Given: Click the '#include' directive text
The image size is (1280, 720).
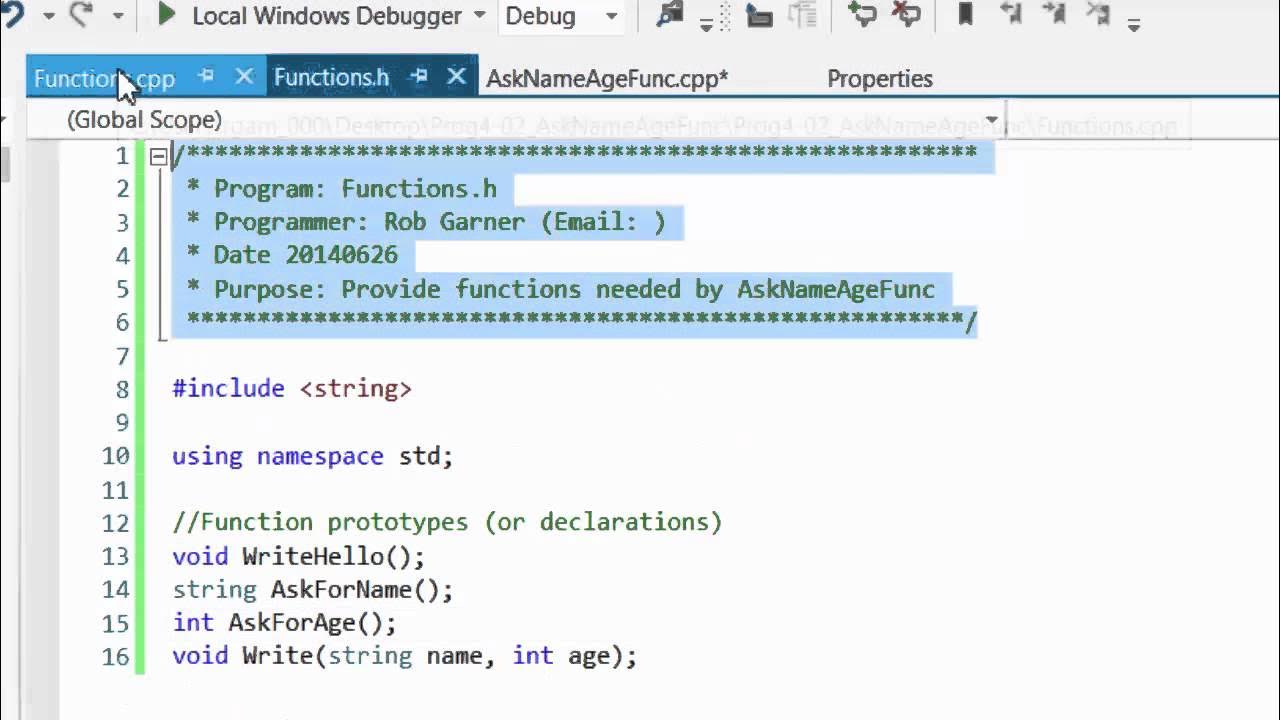Looking at the screenshot, I should coord(228,389).
